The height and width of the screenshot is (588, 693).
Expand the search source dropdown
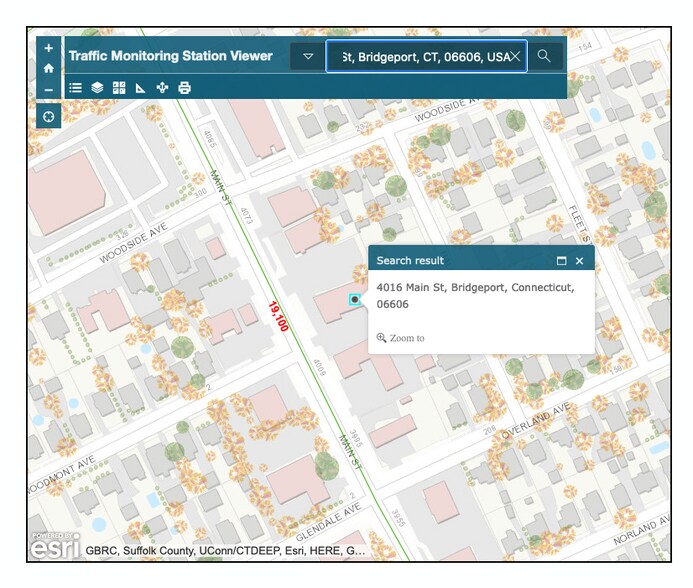(308, 57)
